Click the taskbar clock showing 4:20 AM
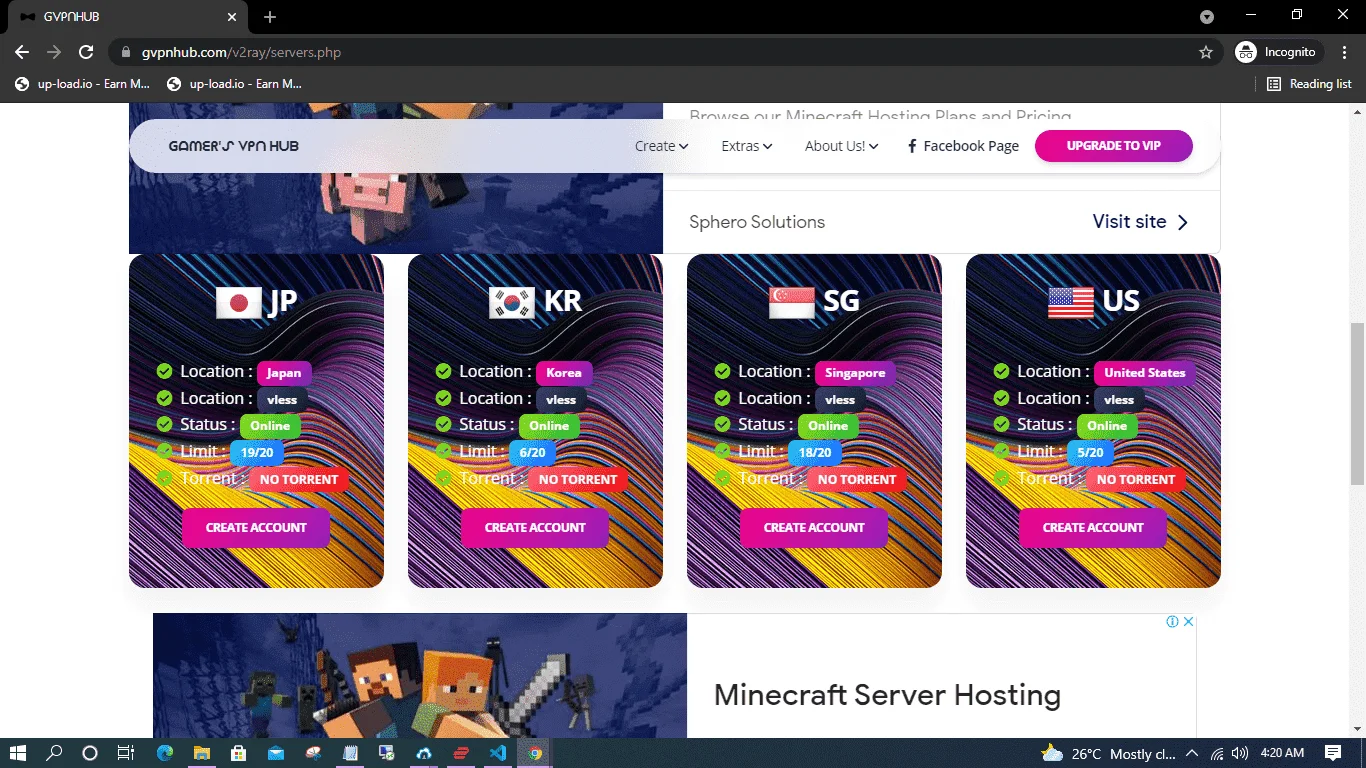This screenshot has height=768, width=1366. coord(1282,753)
